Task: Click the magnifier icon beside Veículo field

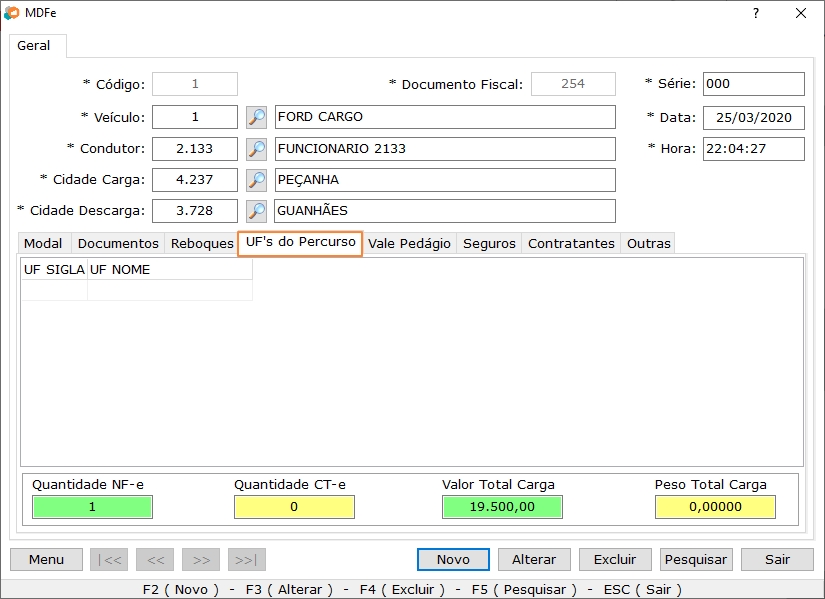Action: tap(257, 118)
